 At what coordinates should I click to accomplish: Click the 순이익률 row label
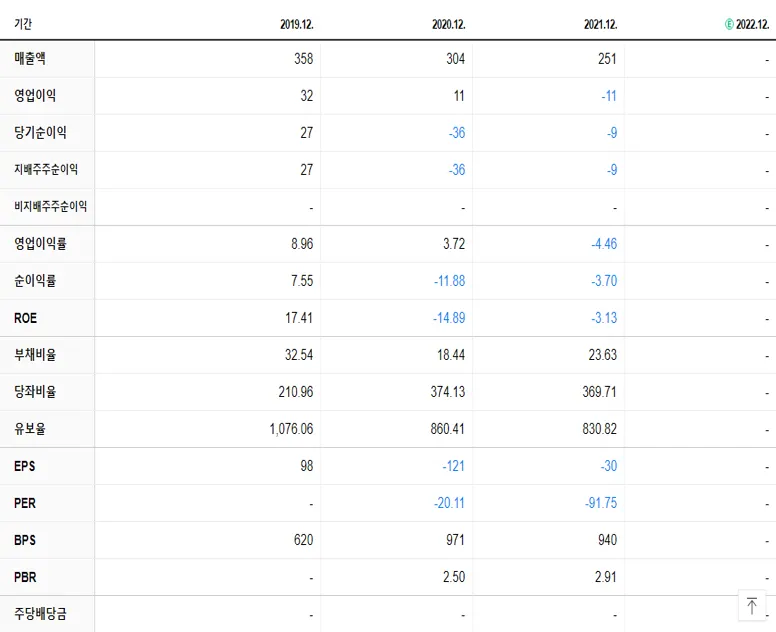[x=35, y=281]
